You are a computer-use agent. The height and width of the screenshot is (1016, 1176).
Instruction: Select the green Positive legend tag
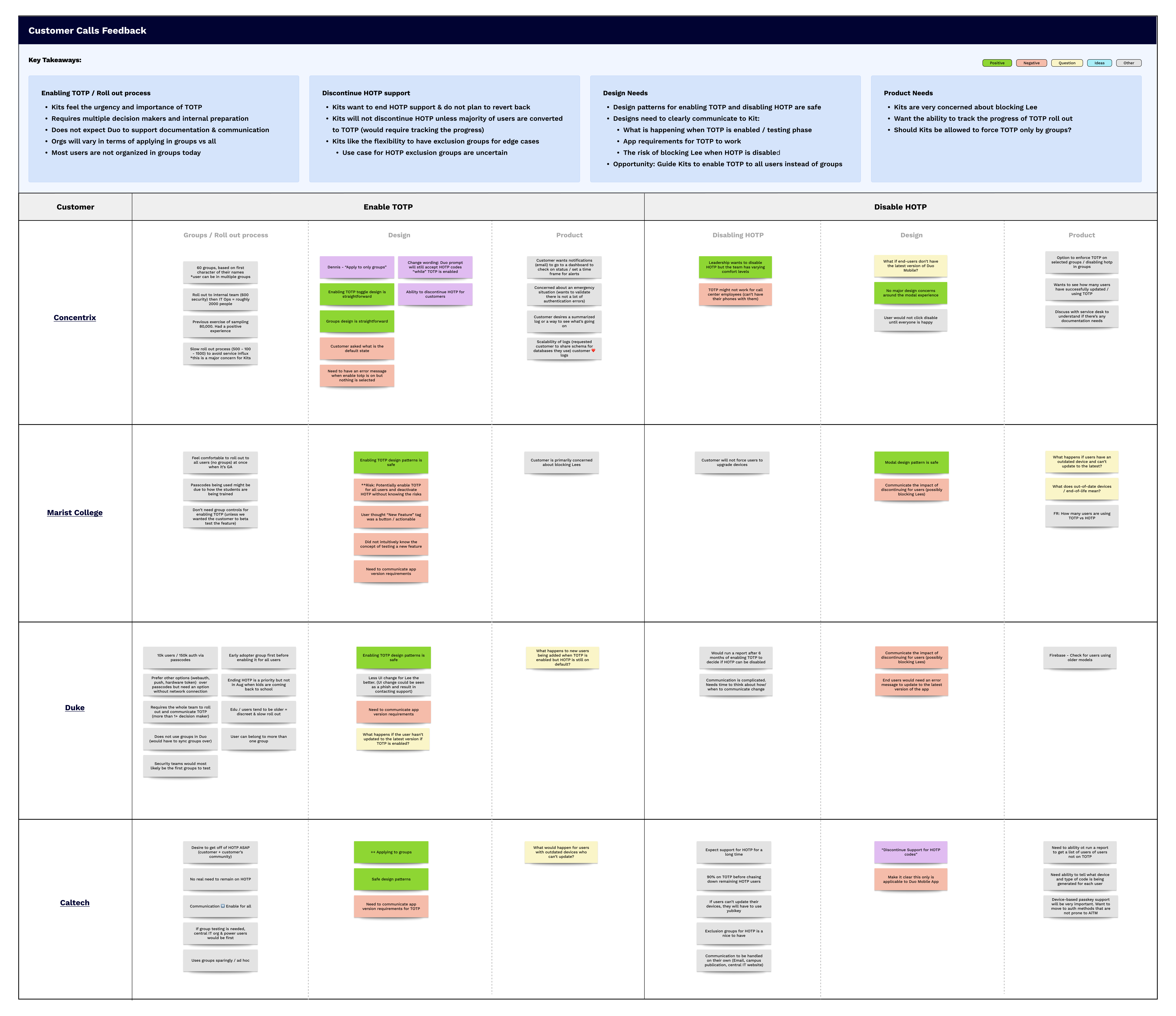point(997,63)
